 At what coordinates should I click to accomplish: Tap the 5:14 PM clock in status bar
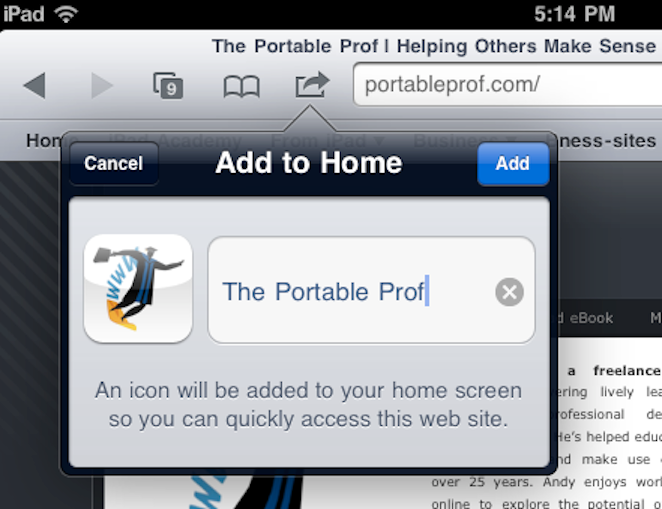(574, 14)
